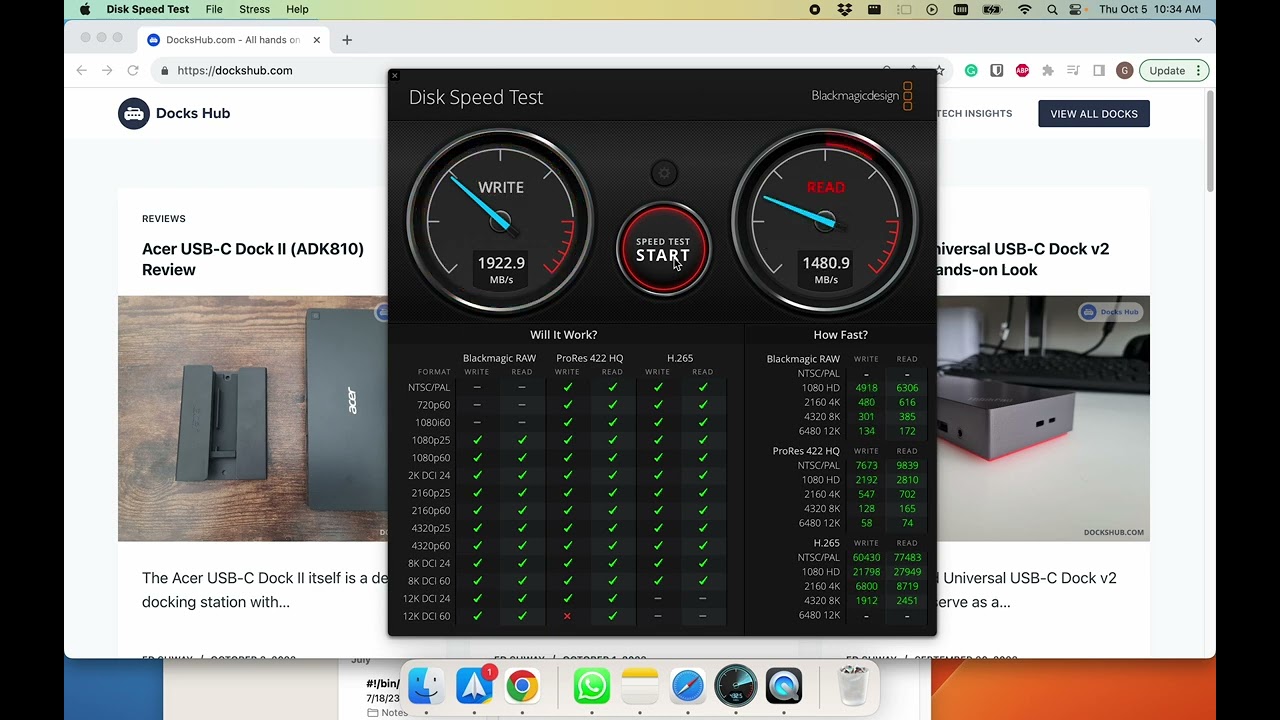1280x720 pixels.
Task: Open a new Chrome tab
Action: (x=347, y=40)
